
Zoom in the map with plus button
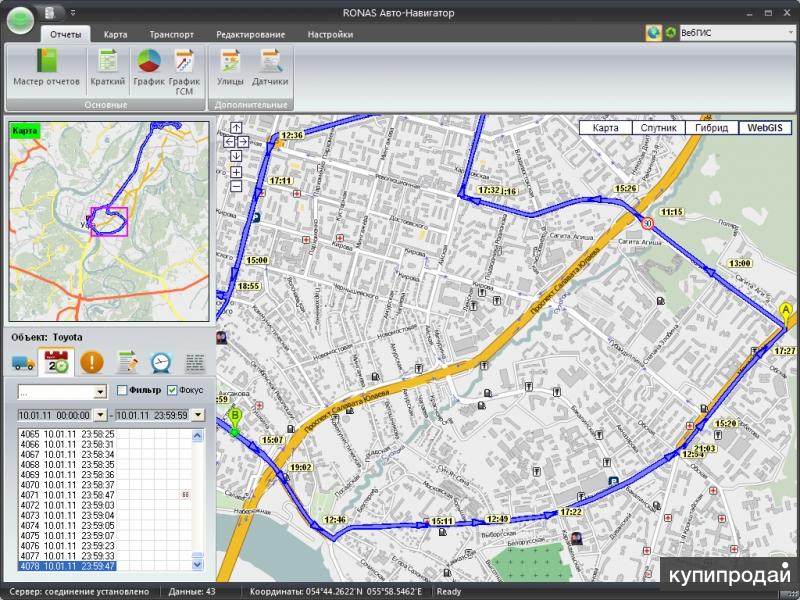click(236, 172)
